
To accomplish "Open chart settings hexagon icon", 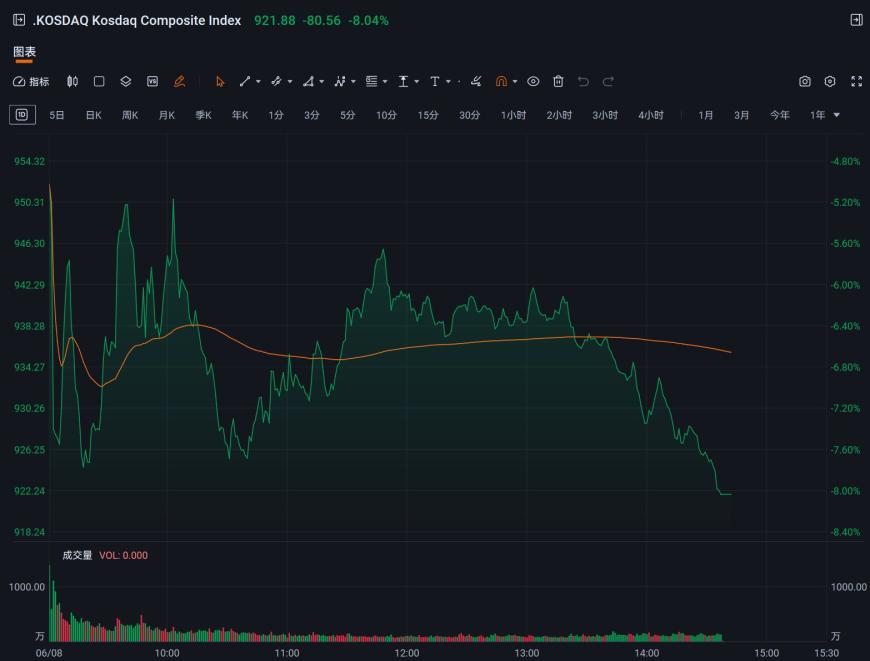I will point(830,82).
